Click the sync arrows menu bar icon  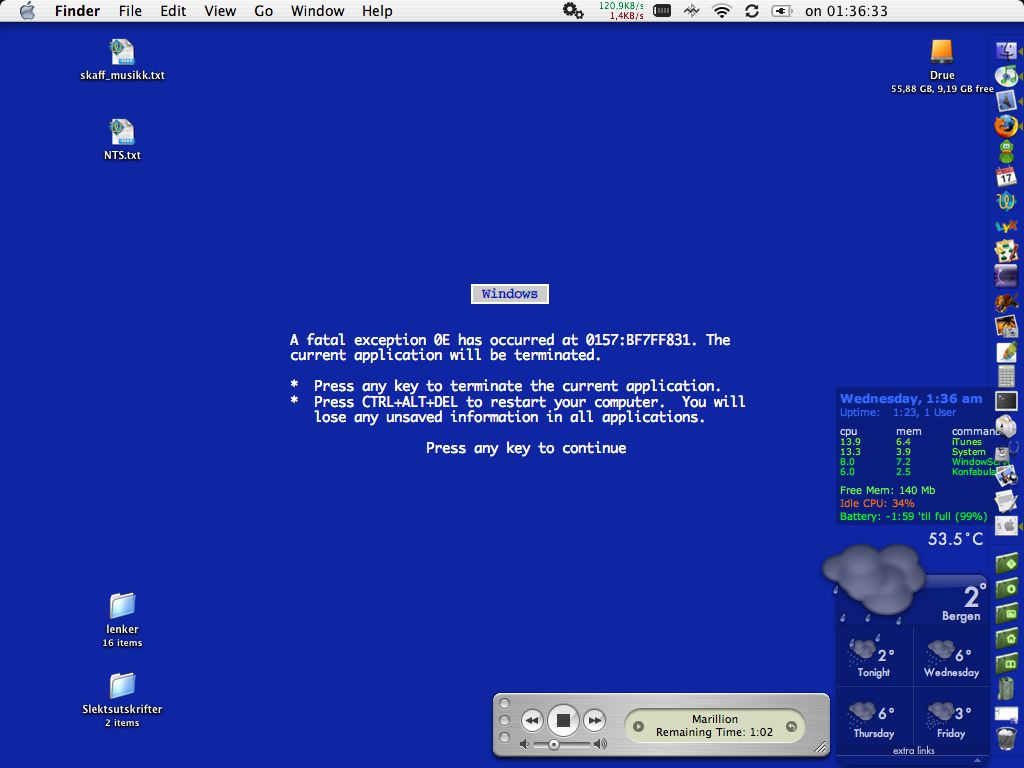tap(752, 11)
